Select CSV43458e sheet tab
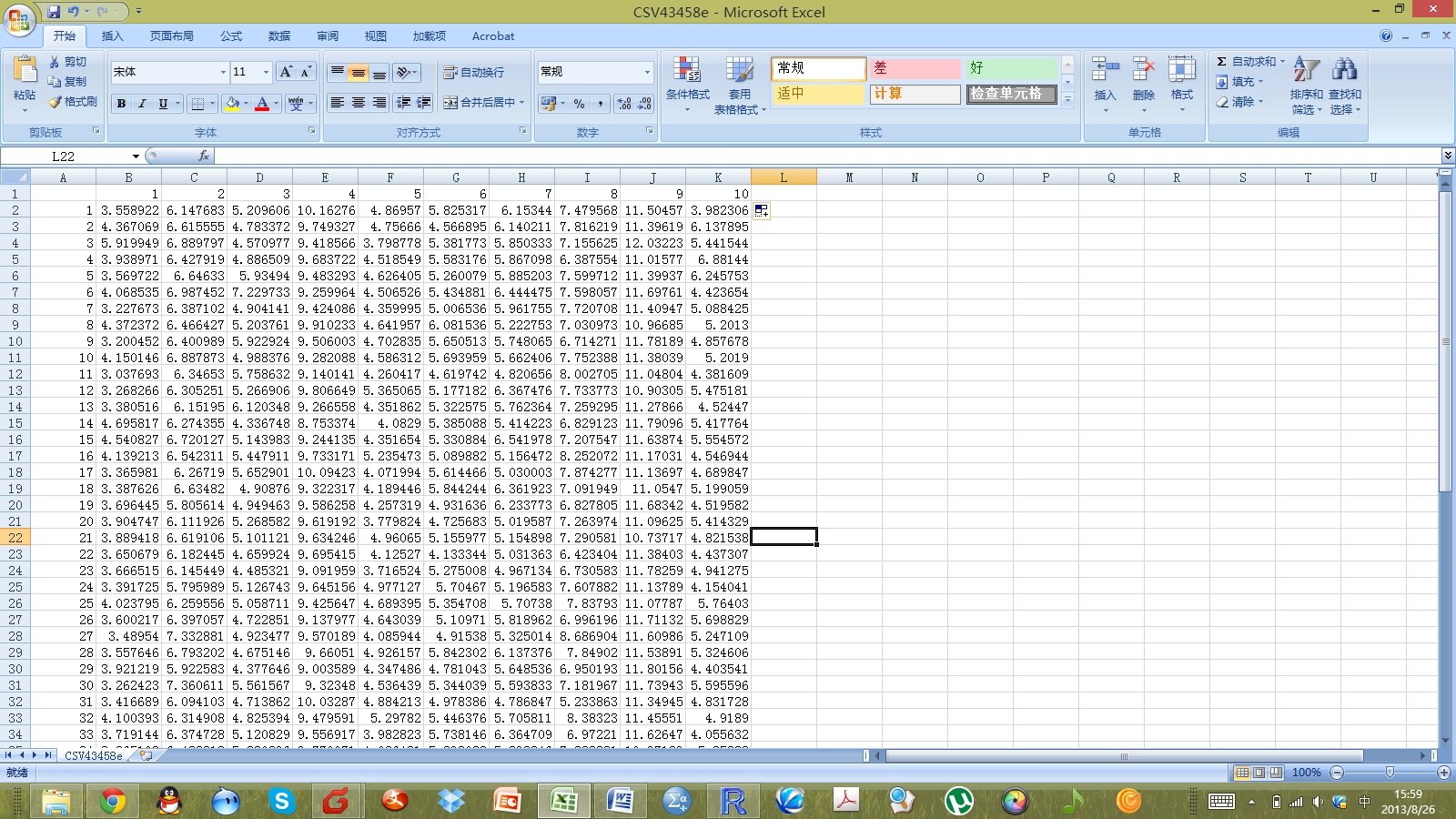The height and width of the screenshot is (819, 1456). [x=94, y=755]
